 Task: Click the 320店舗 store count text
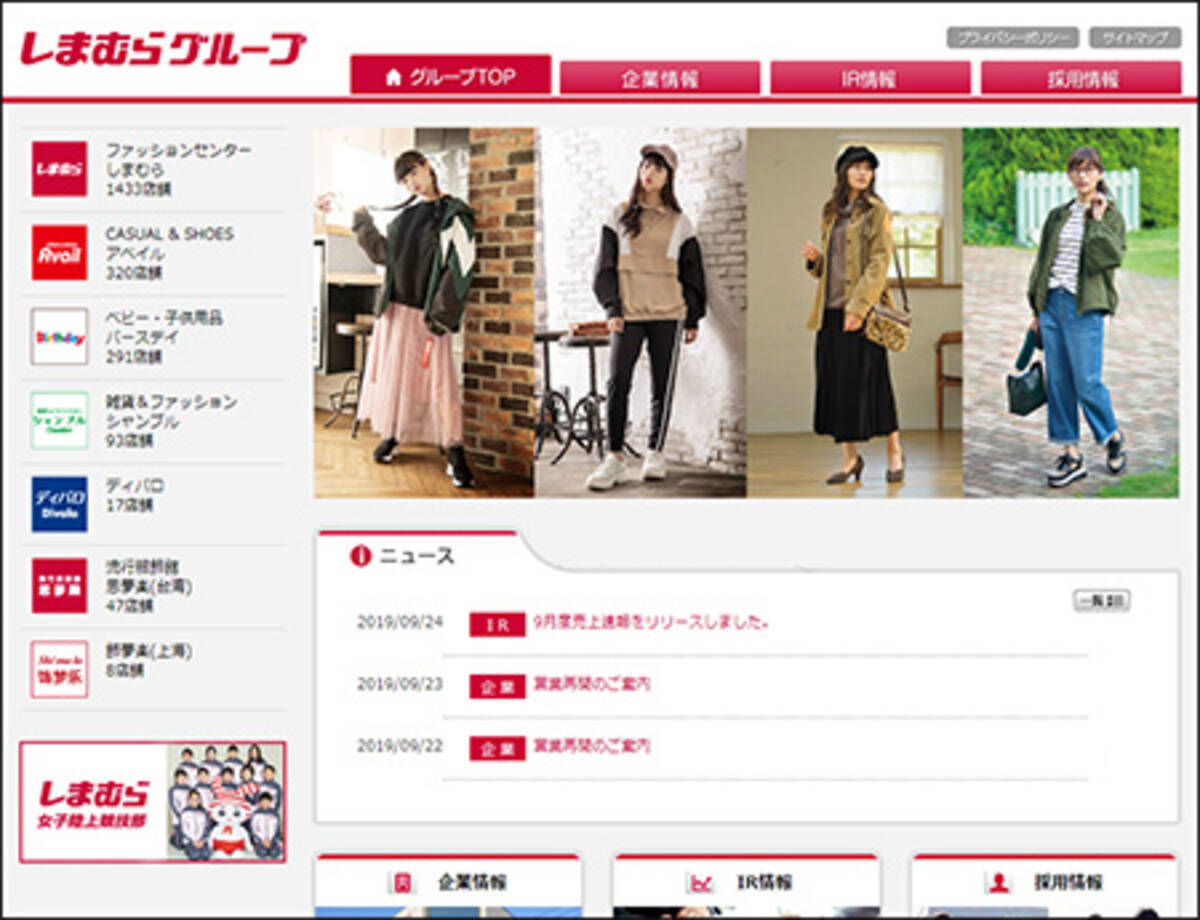[133, 272]
